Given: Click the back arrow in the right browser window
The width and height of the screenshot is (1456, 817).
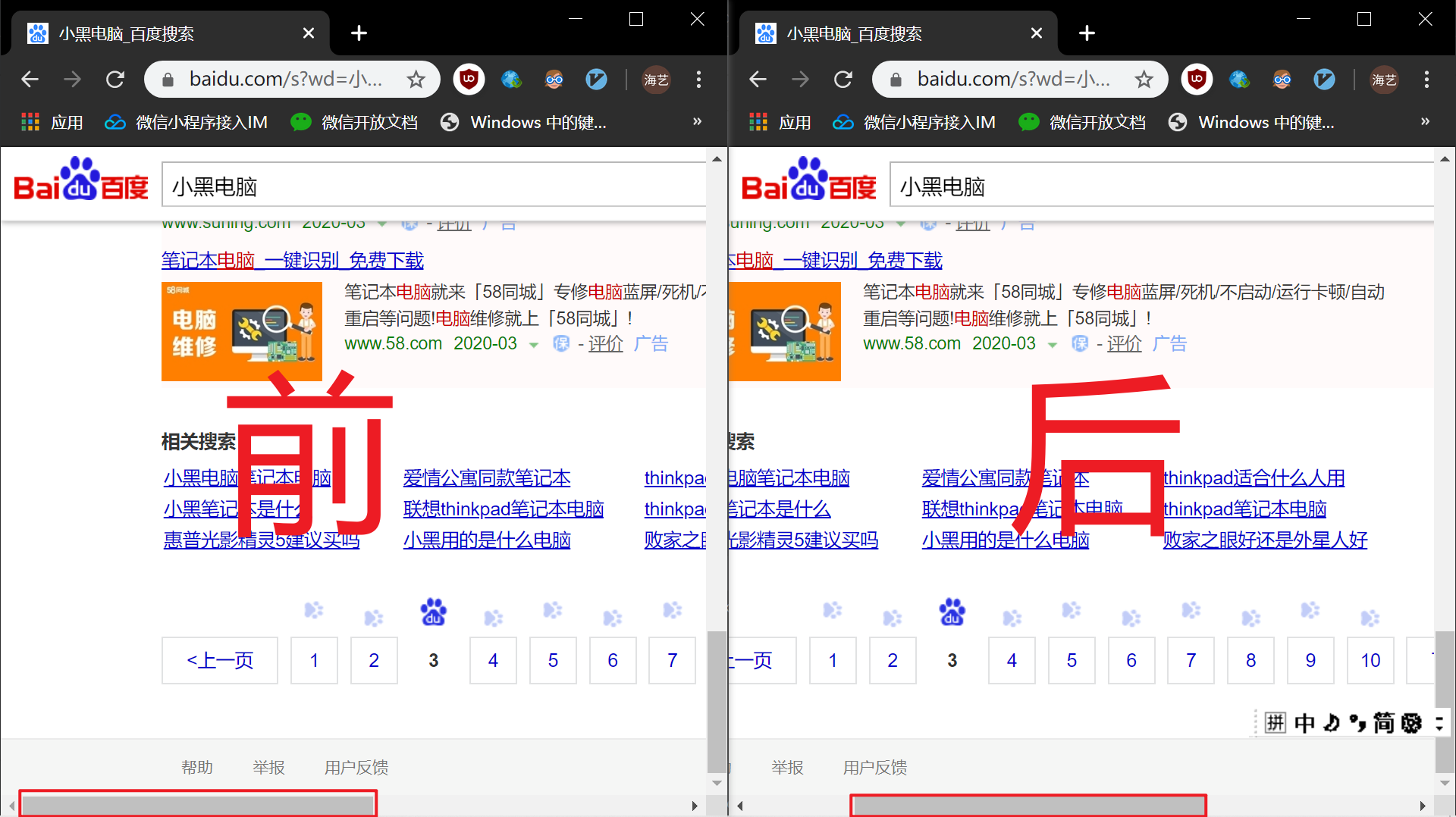Looking at the screenshot, I should click(x=758, y=79).
